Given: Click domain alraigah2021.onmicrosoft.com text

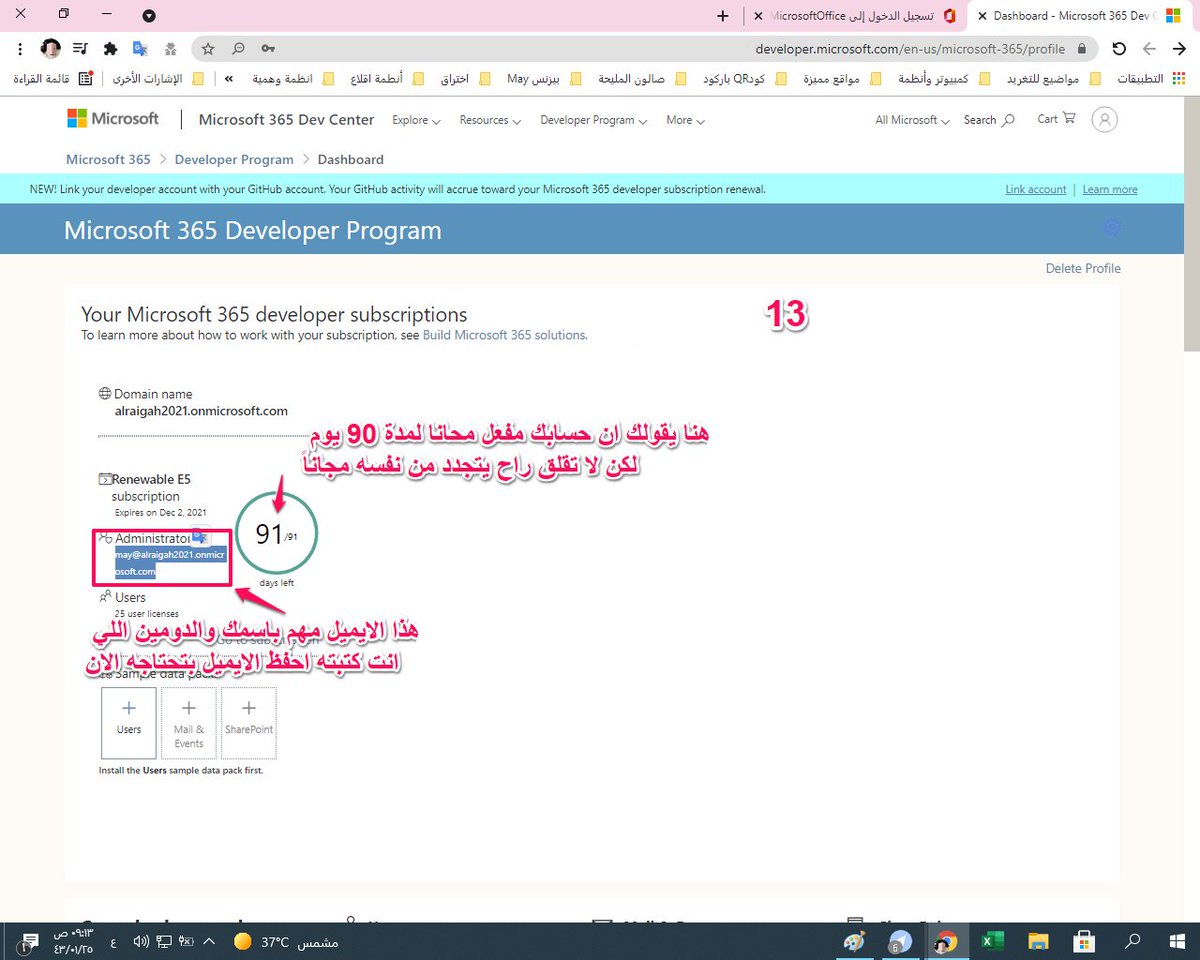Looking at the screenshot, I should 201,410.
